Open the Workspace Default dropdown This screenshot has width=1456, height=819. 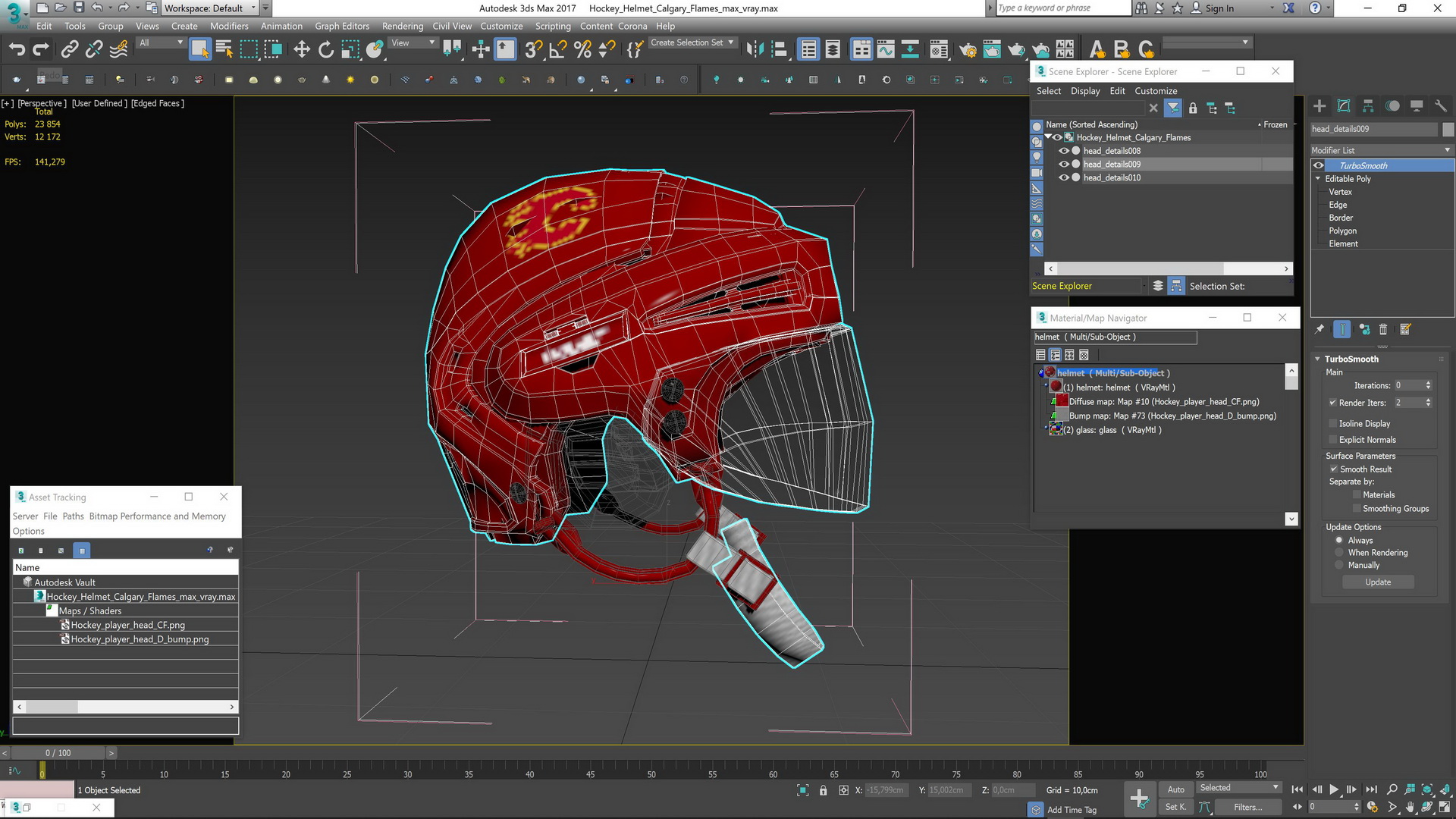(x=210, y=8)
